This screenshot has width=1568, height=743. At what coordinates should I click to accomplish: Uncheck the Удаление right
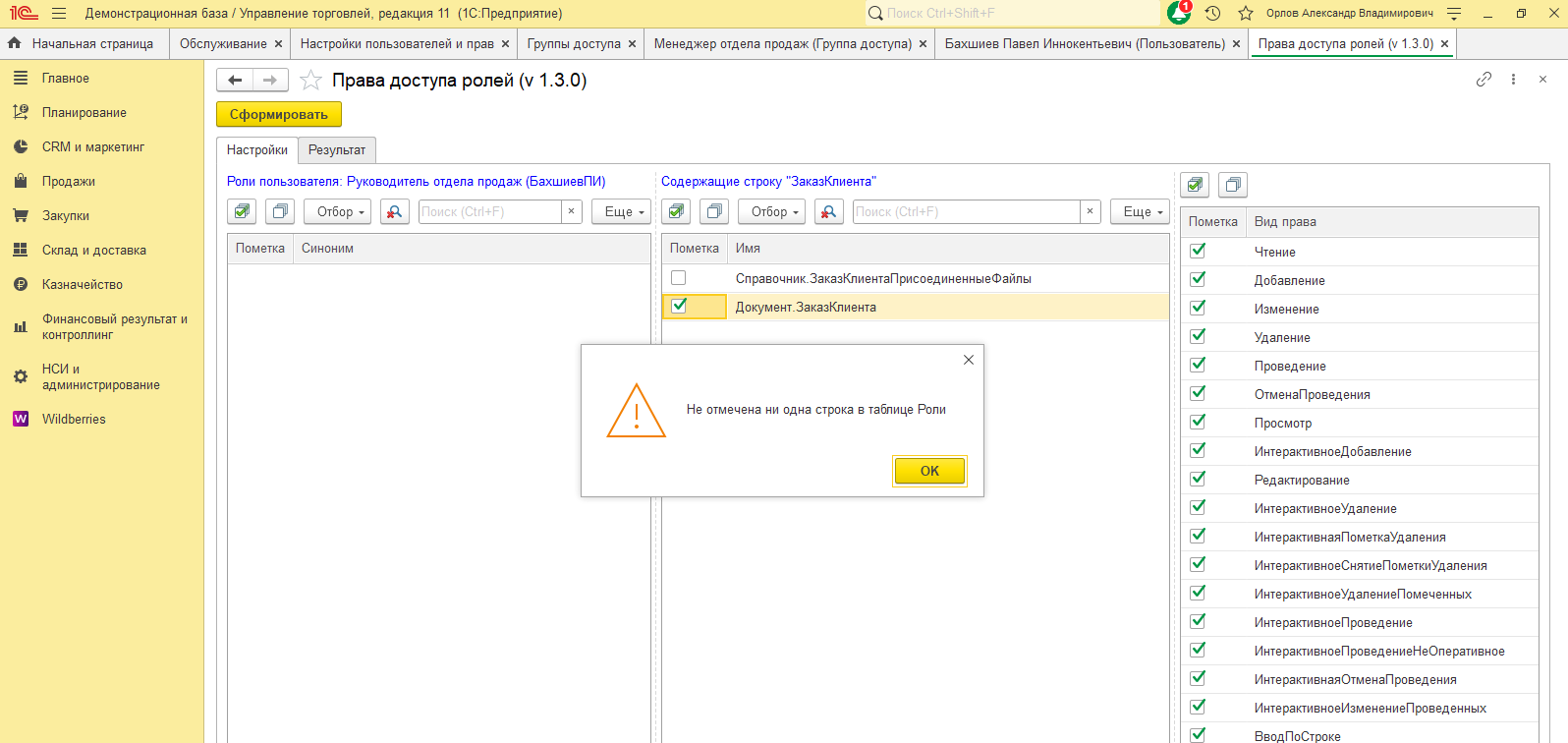[1198, 336]
